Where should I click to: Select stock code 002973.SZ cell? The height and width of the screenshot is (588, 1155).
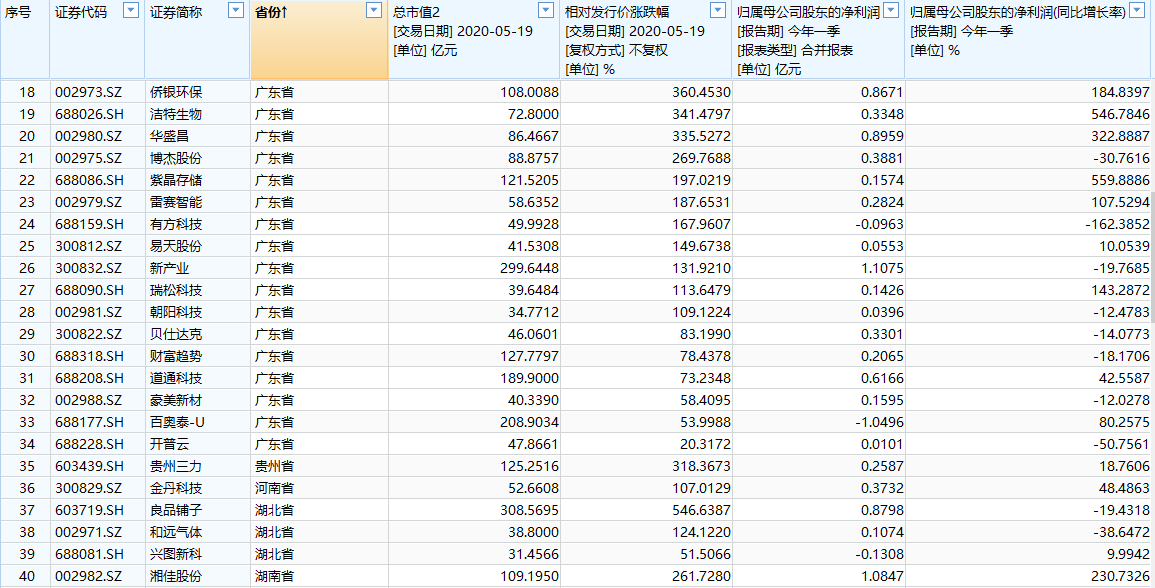click(89, 92)
